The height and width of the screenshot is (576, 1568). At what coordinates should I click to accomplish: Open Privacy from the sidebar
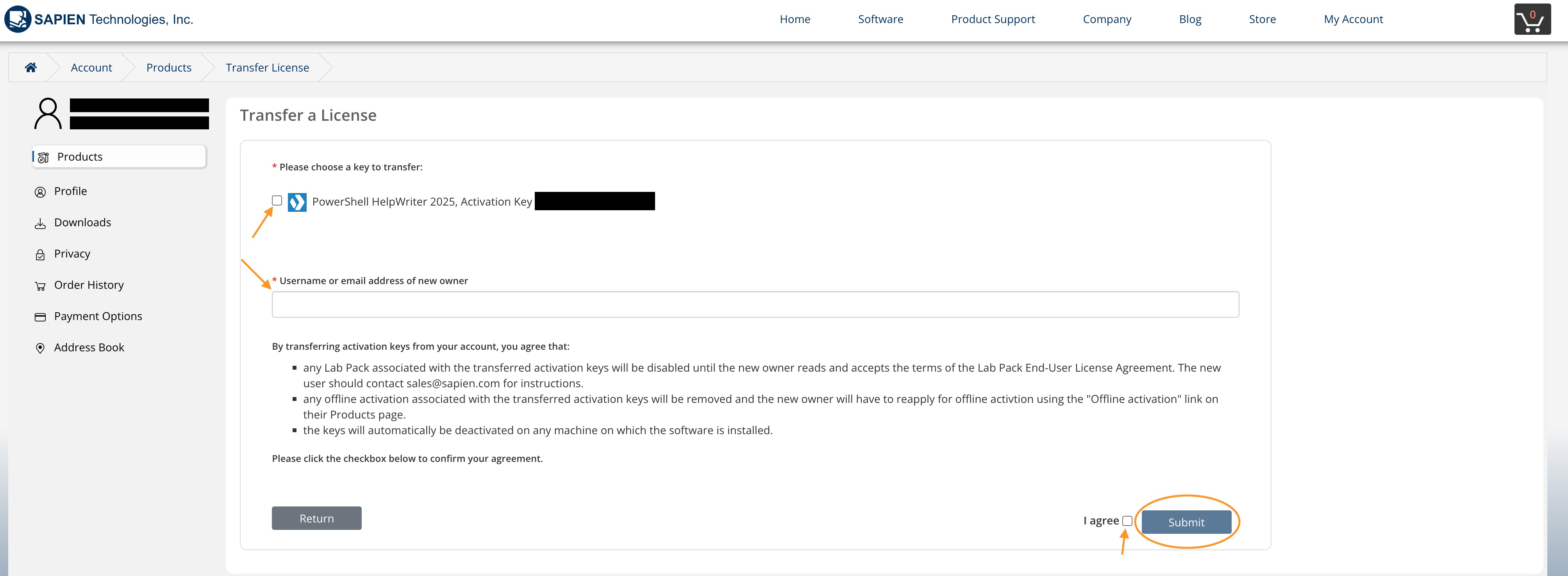72,253
